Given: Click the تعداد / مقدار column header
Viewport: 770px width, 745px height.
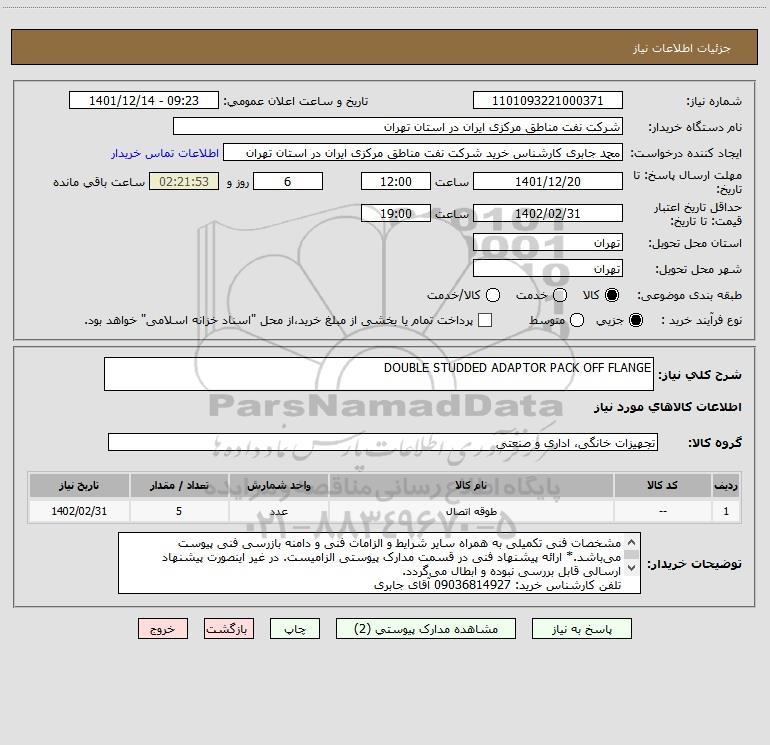Looking at the screenshot, I should [179, 485].
